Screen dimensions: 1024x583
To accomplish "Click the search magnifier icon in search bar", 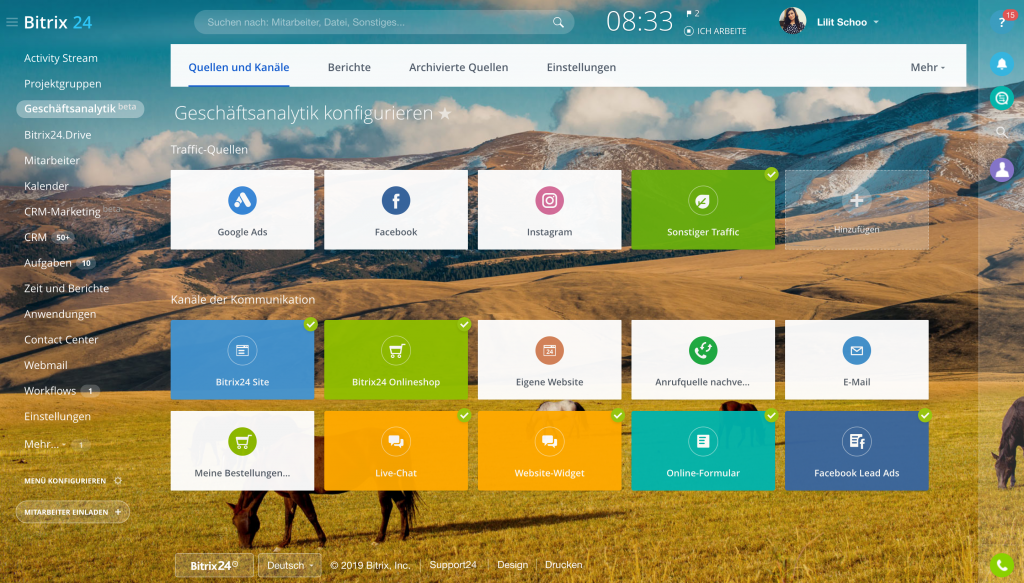I will point(558,22).
